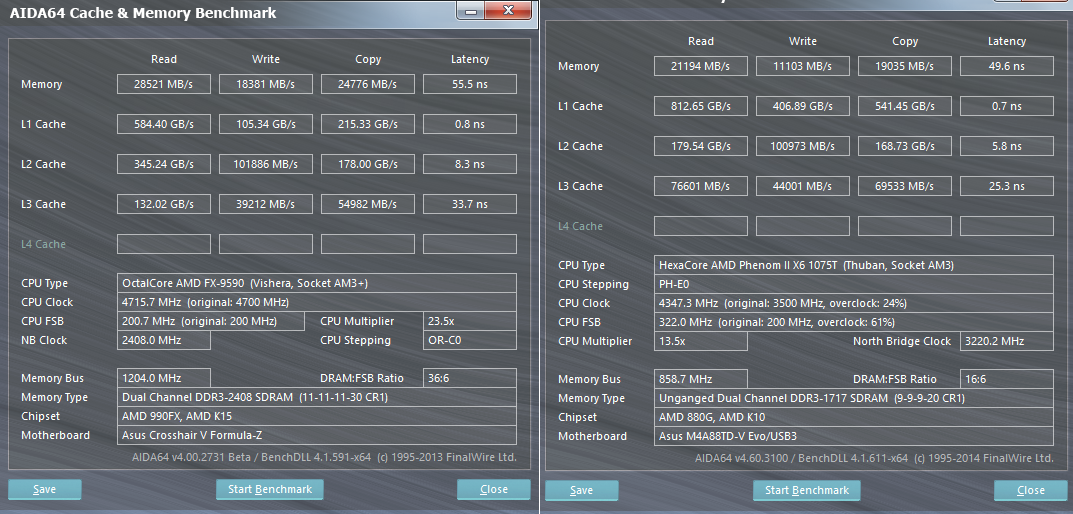This screenshot has width=1073, height=514.
Task: Select L2 Cache latency 8.3 ns
Action: pyautogui.click(x=469, y=164)
